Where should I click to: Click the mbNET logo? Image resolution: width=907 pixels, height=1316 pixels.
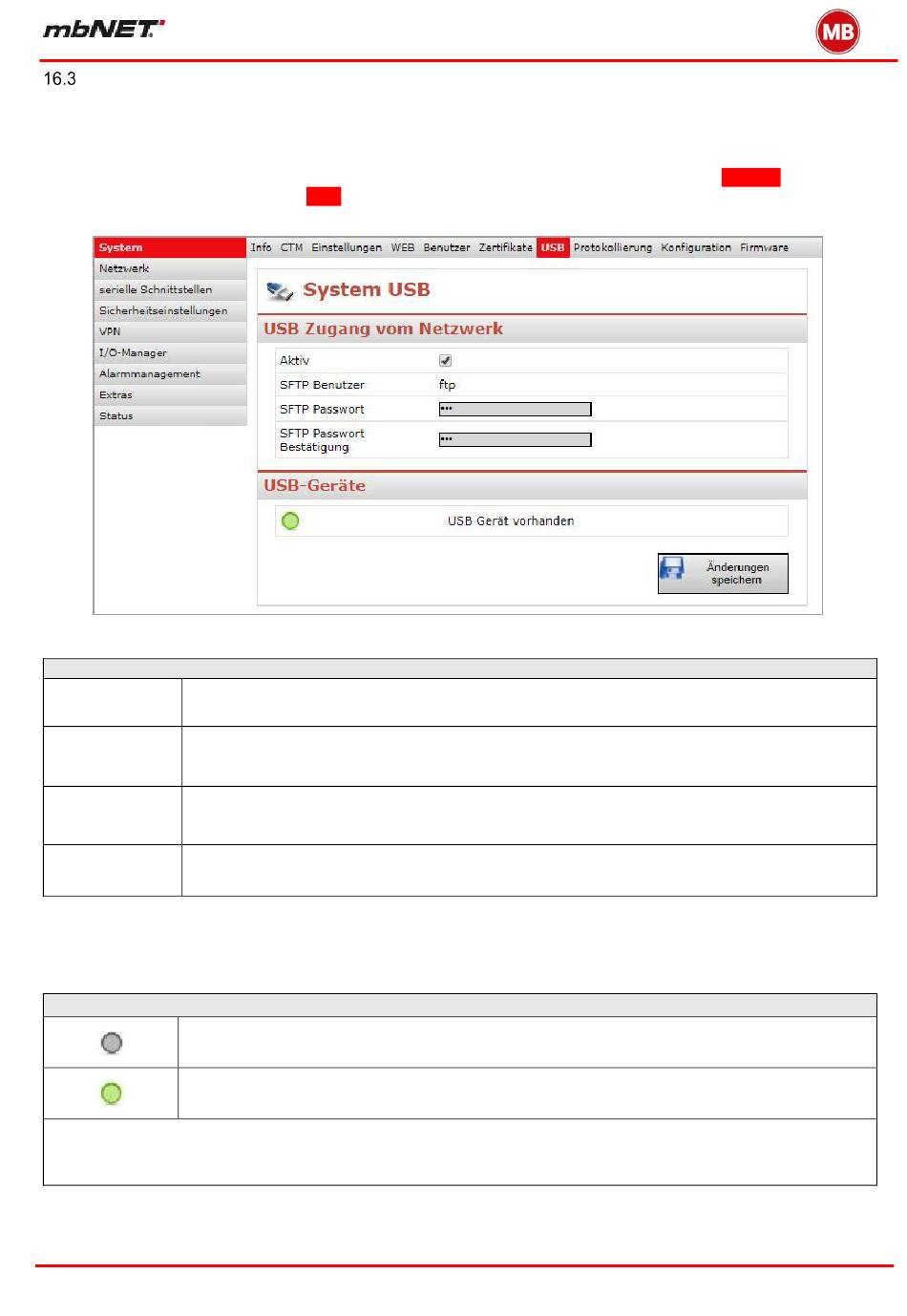tap(104, 29)
